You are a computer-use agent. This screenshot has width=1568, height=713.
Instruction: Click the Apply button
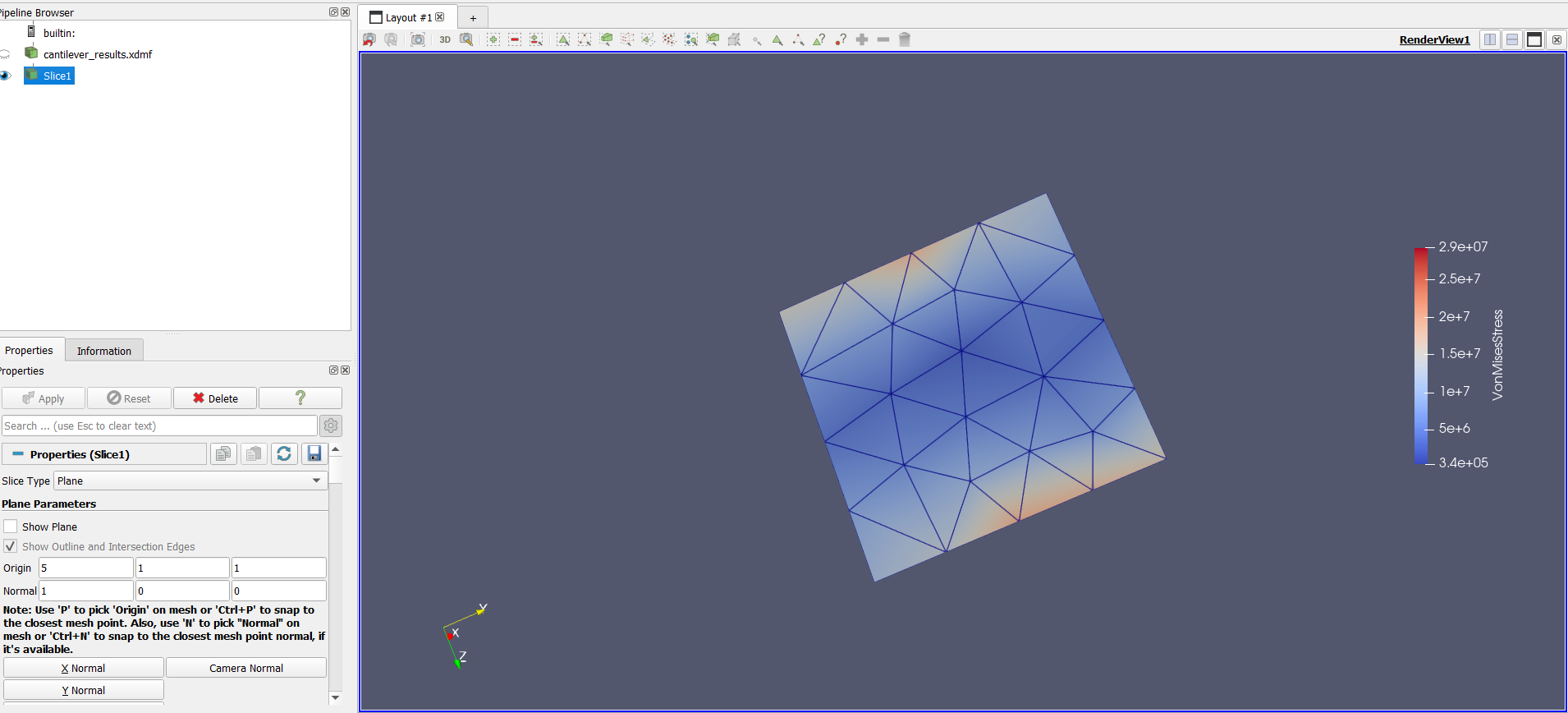[44, 398]
